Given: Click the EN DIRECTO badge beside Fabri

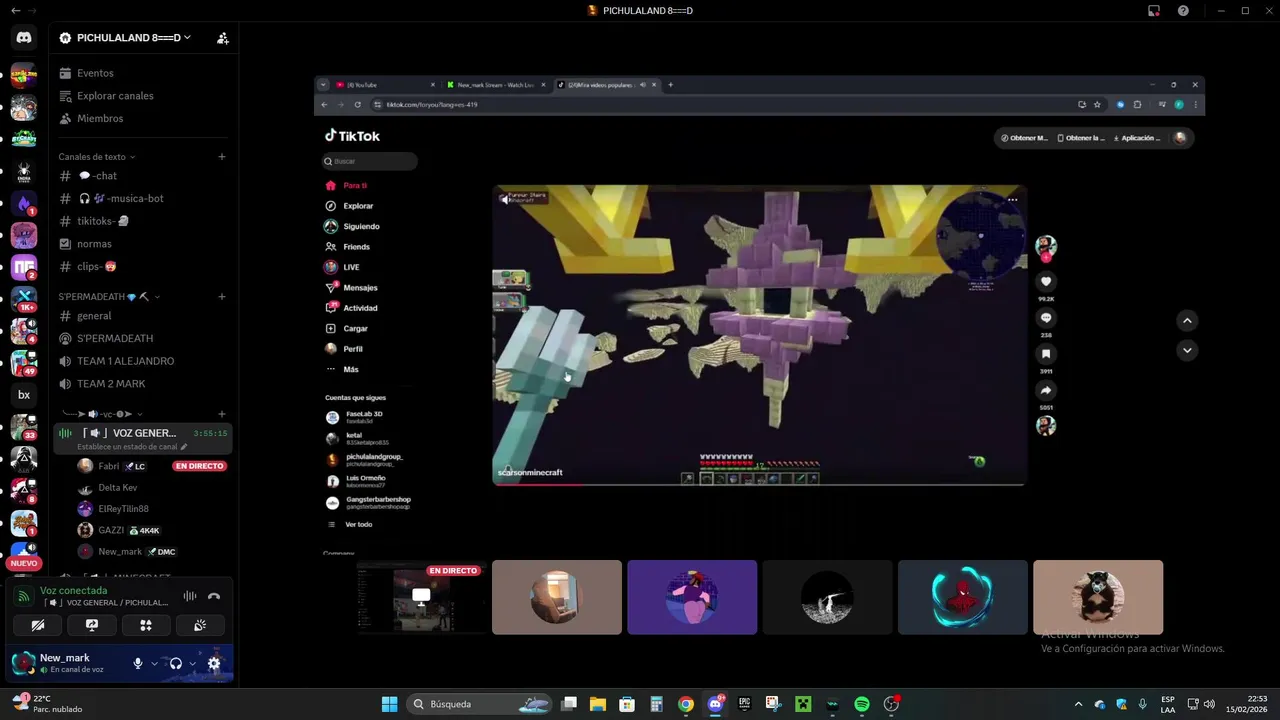Looking at the screenshot, I should pos(199,466).
